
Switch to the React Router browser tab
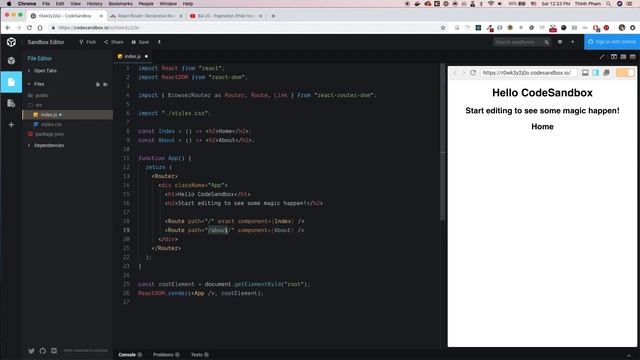[x=146, y=16]
